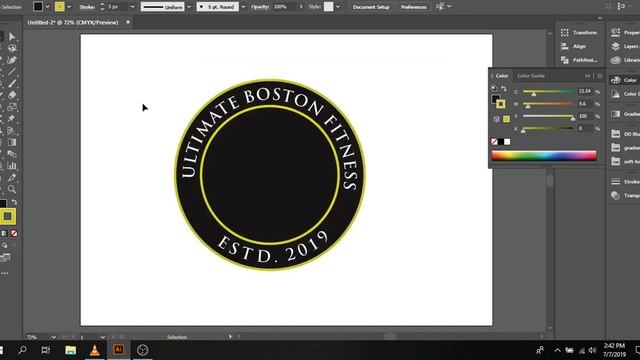Open the Properties panel
Screen dimensions: 640x360
pos(624,33)
